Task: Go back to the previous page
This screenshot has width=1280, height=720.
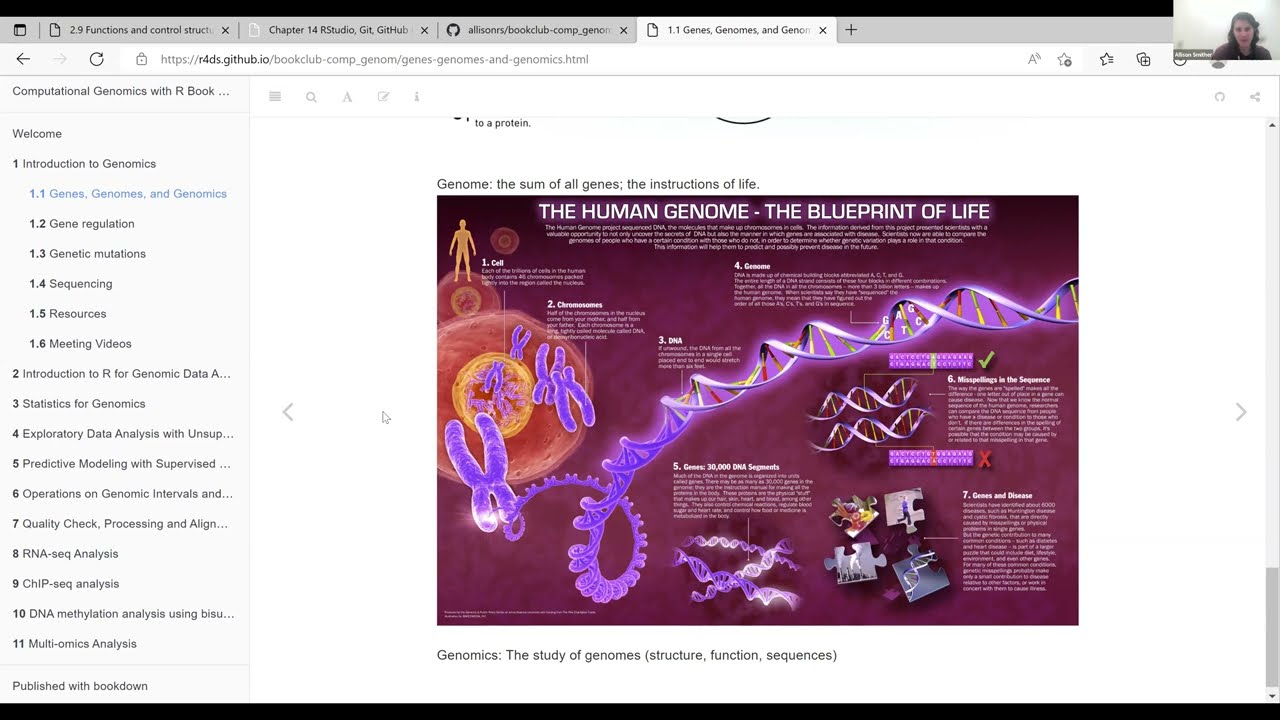Action: pyautogui.click(x=23, y=59)
